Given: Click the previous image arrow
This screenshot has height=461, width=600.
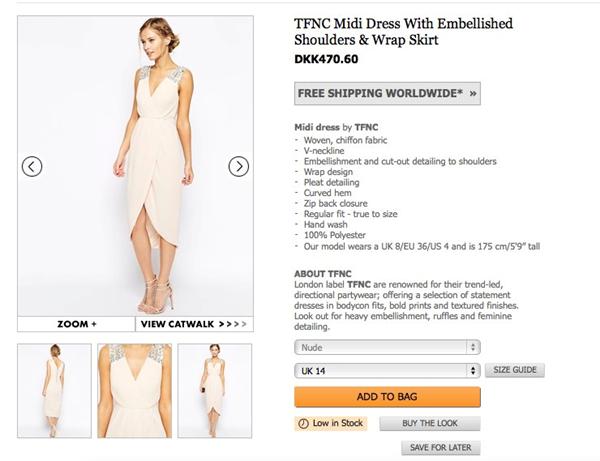Looking at the screenshot, I should pyautogui.click(x=32, y=167).
